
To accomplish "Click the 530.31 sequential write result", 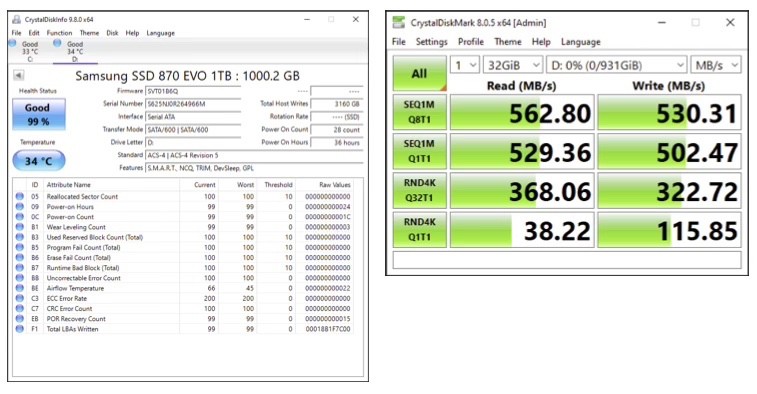I will [669, 113].
